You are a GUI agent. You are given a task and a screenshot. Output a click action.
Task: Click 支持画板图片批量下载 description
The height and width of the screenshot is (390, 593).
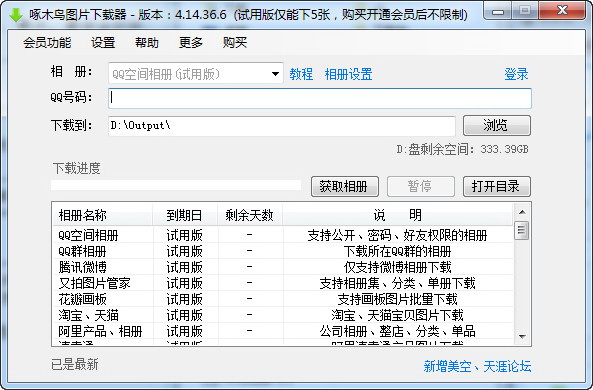click(397, 299)
